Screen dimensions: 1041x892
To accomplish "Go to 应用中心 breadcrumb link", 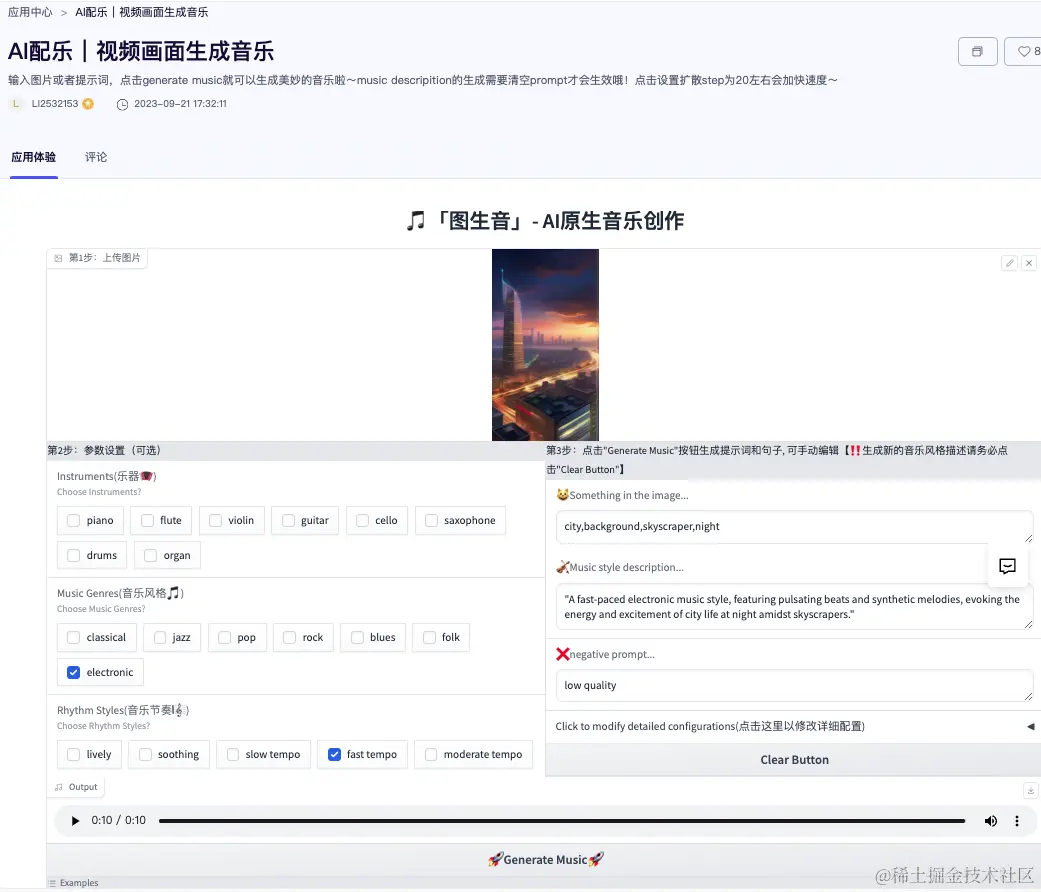I will click(x=30, y=12).
